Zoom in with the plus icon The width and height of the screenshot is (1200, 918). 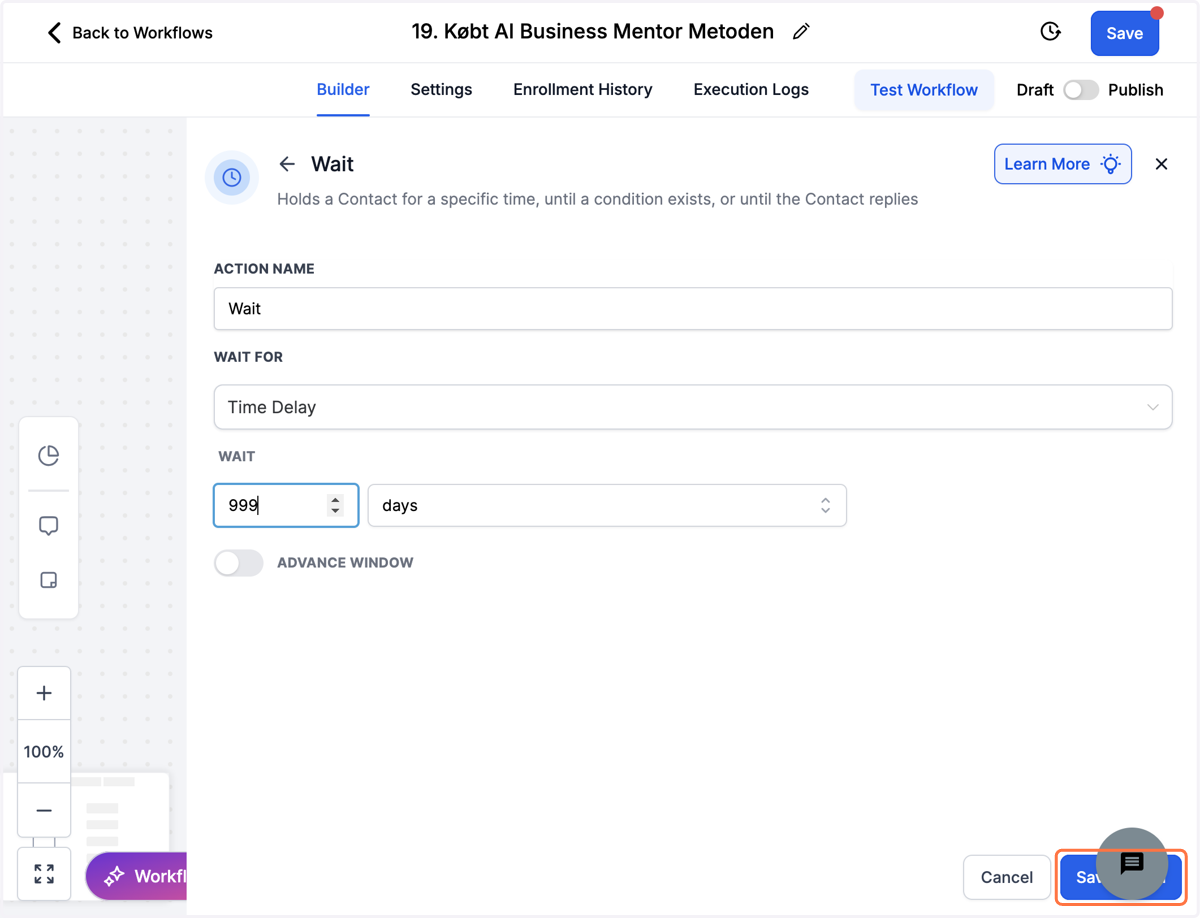point(44,693)
